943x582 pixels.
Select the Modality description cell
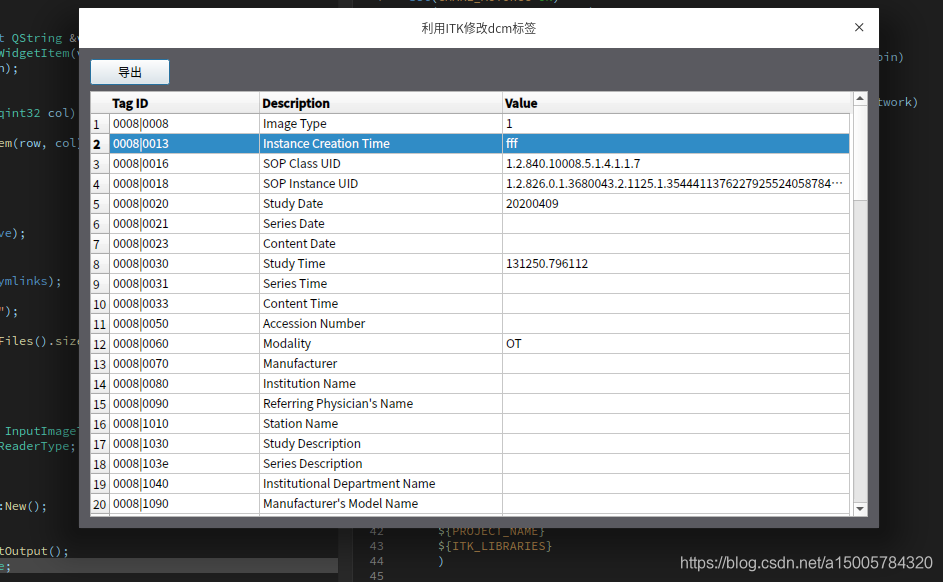pyautogui.click(x=381, y=343)
